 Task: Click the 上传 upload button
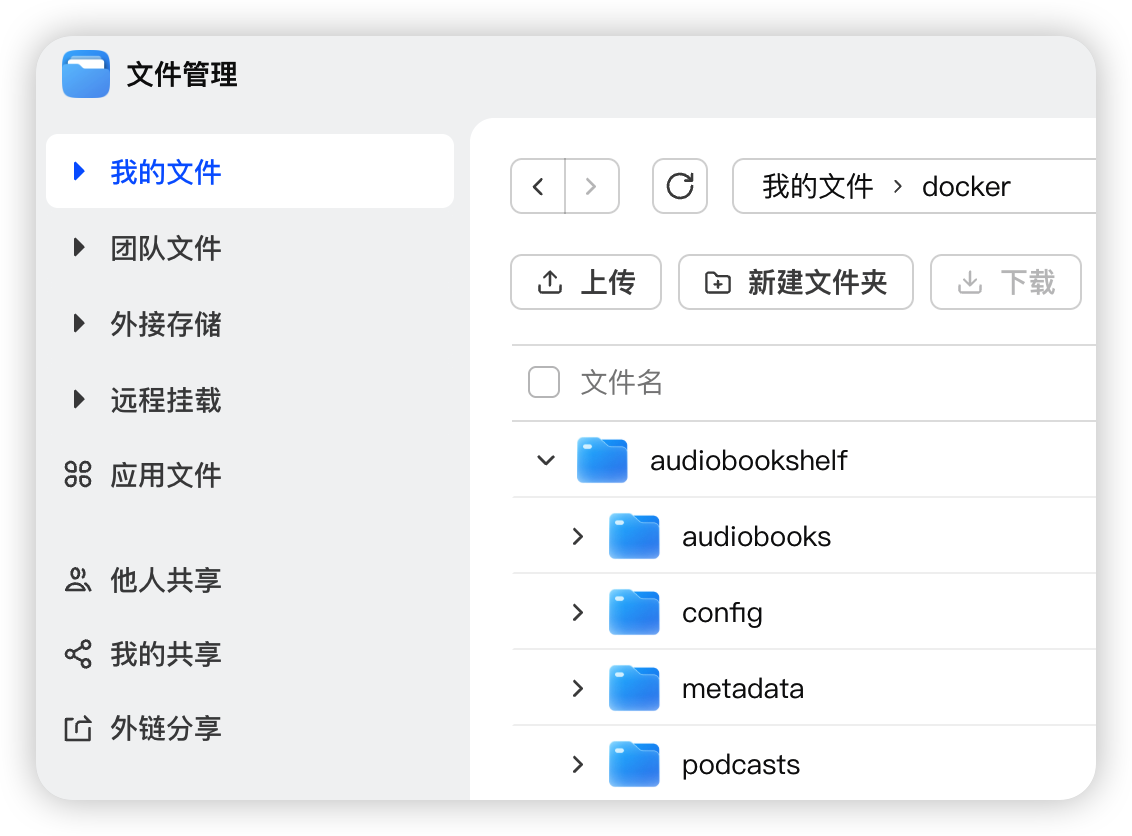click(586, 283)
